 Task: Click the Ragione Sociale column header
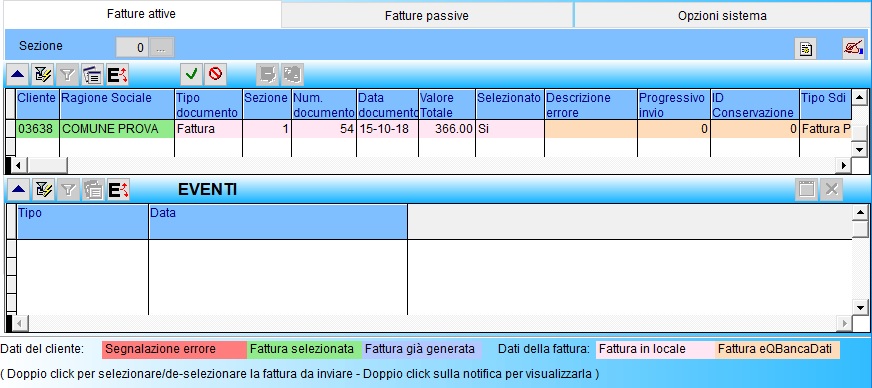click(117, 105)
